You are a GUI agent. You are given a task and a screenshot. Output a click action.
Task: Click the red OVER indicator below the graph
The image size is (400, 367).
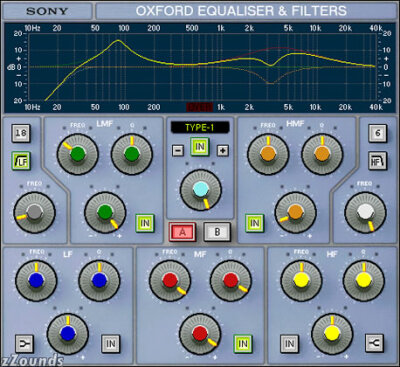[x=199, y=107]
